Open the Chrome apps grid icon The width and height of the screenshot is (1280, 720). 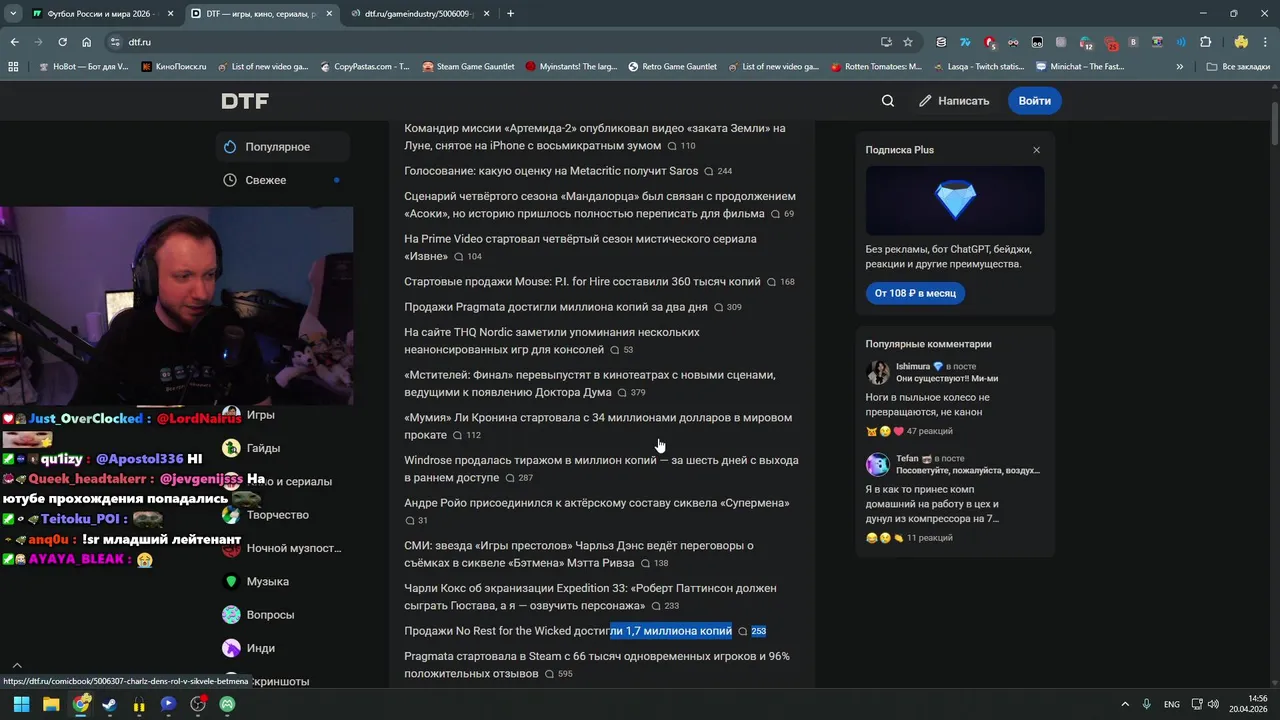coord(13,67)
